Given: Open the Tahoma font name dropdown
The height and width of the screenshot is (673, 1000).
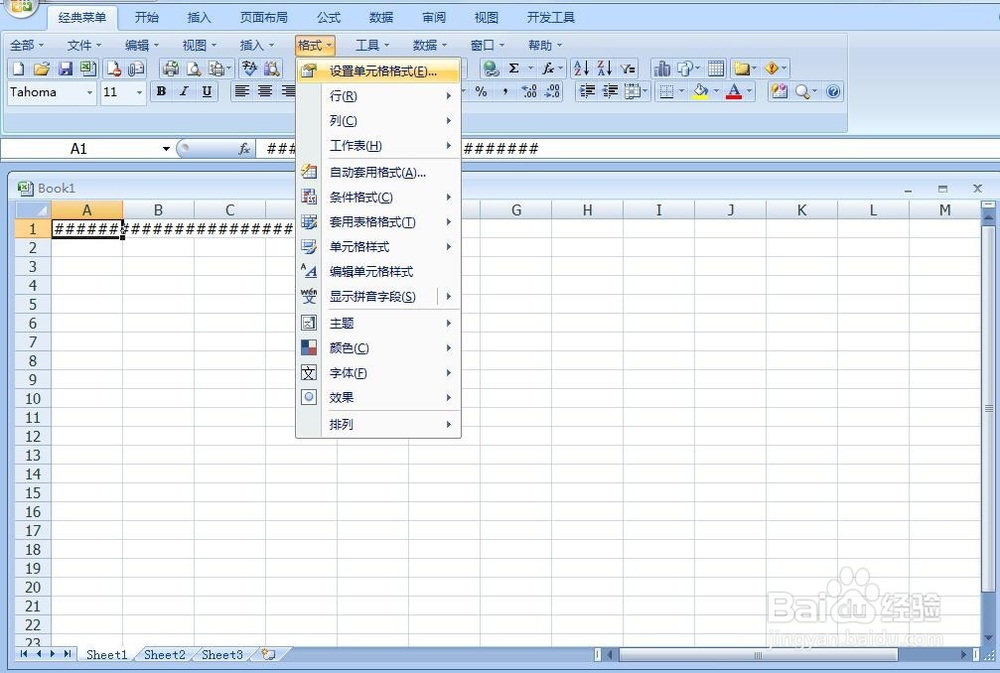Looking at the screenshot, I should coord(90,92).
